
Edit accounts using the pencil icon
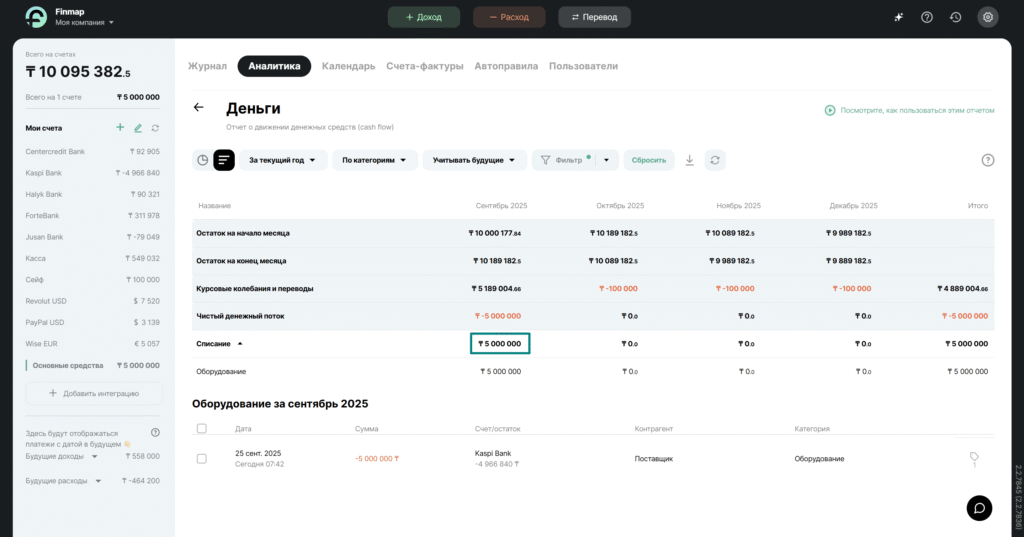pos(138,128)
